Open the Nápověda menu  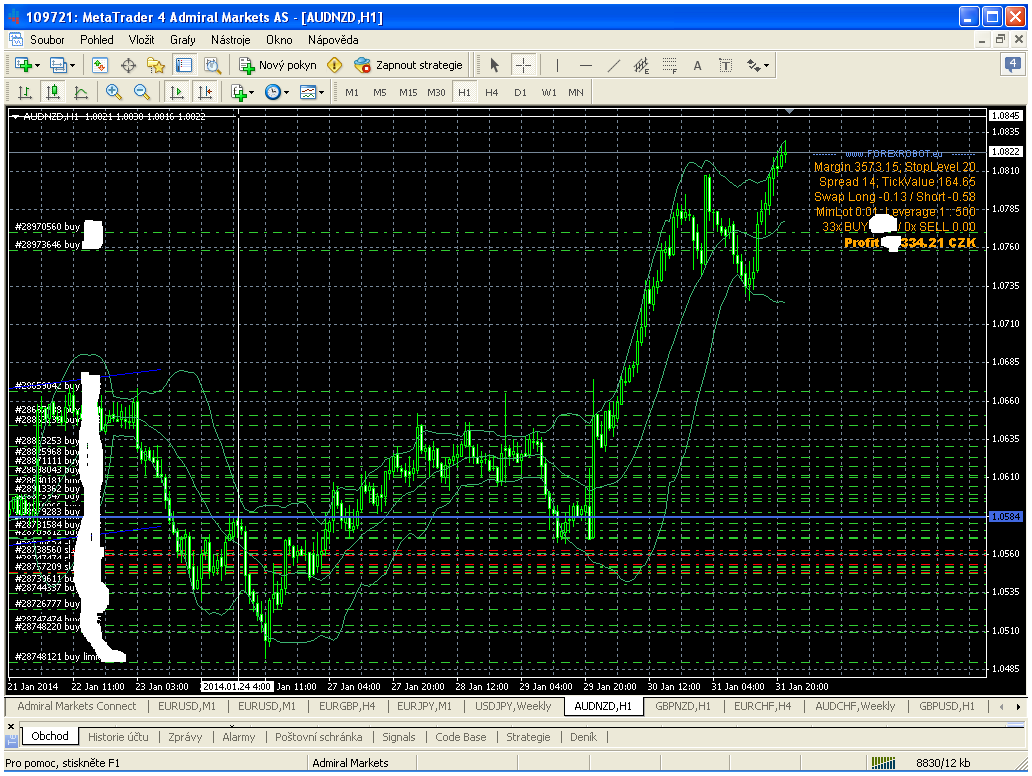(x=333, y=39)
